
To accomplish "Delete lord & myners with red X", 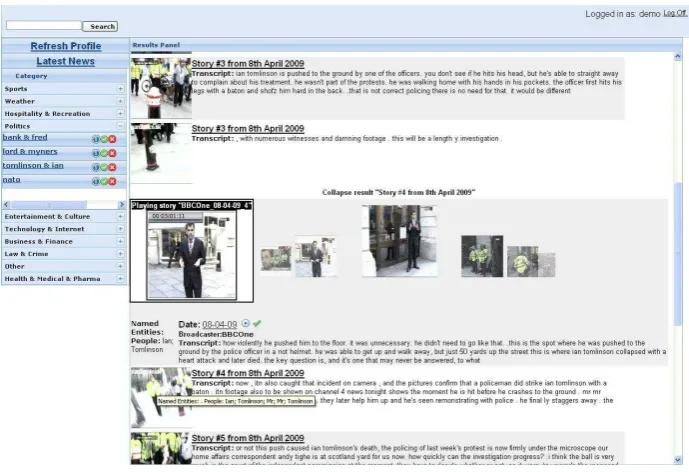I will 112,153.
